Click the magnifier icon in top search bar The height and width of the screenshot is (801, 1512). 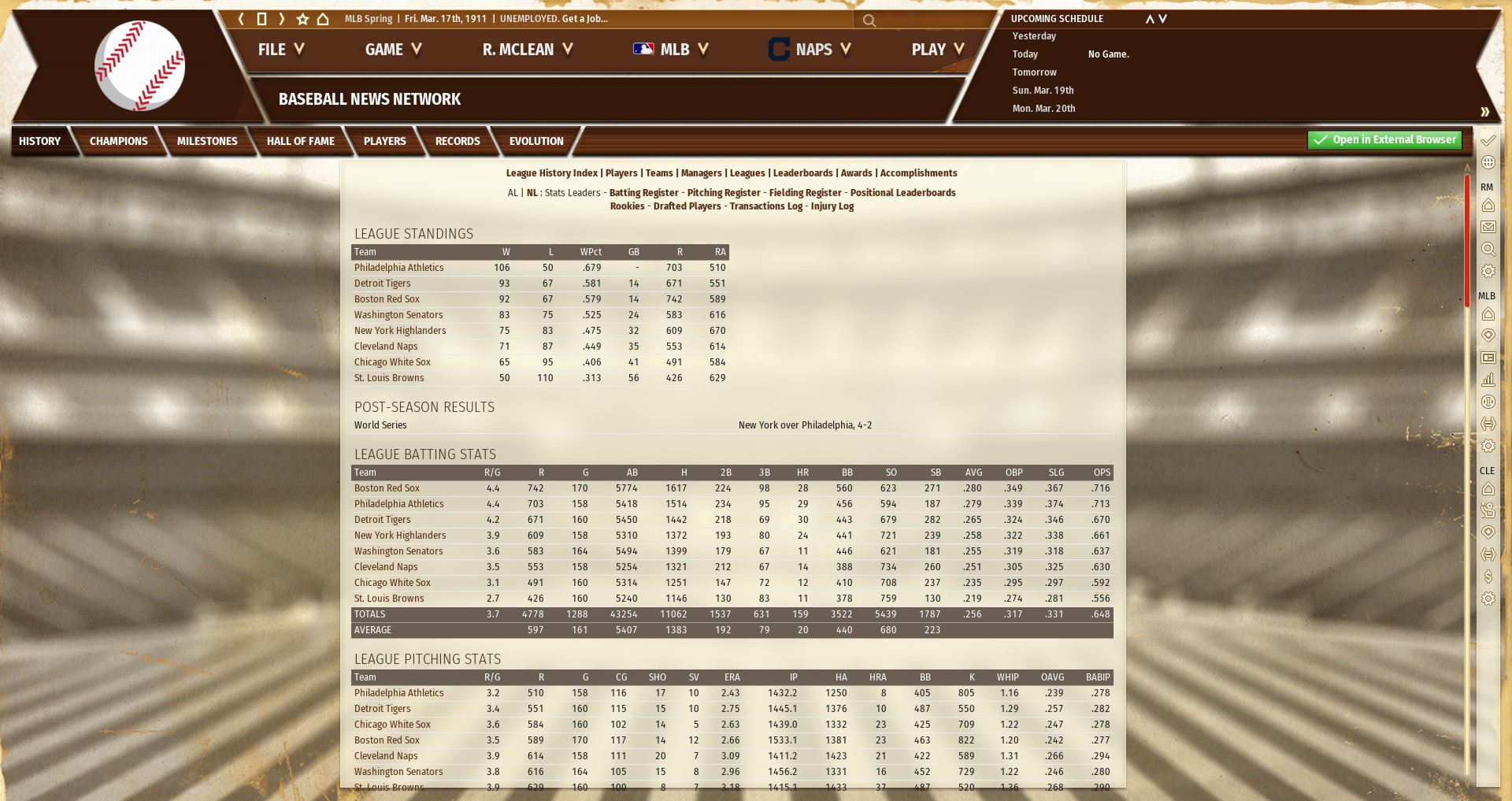click(869, 20)
